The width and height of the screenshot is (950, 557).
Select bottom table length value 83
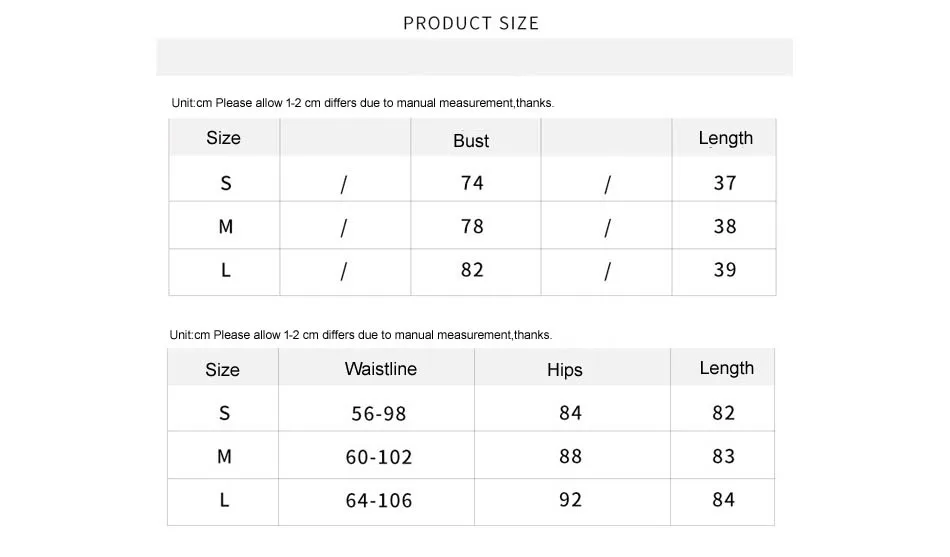click(x=723, y=456)
